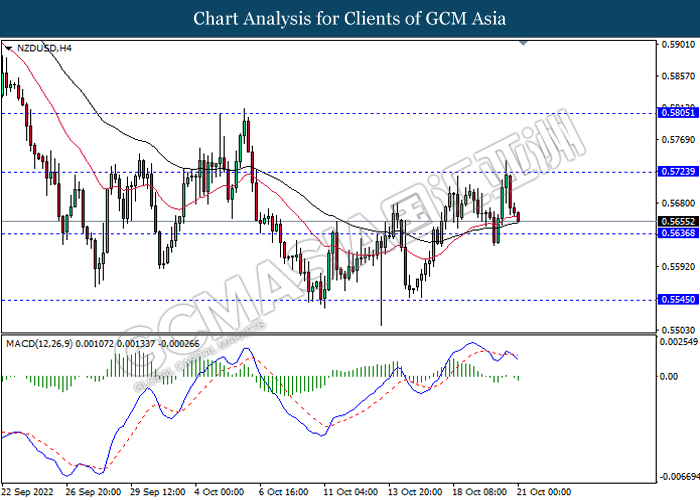This screenshot has width=700, height=500.
Task: Click the 0.55030 price axis value
Action: point(679,330)
